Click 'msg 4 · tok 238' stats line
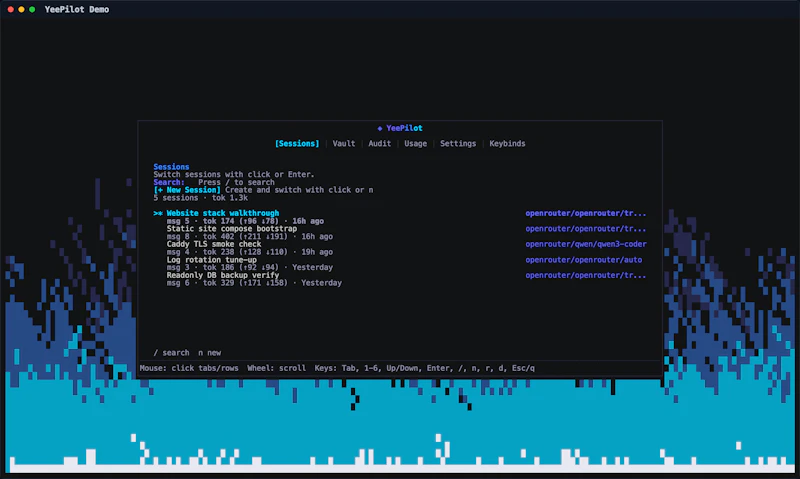This screenshot has width=800, height=479. (249, 251)
